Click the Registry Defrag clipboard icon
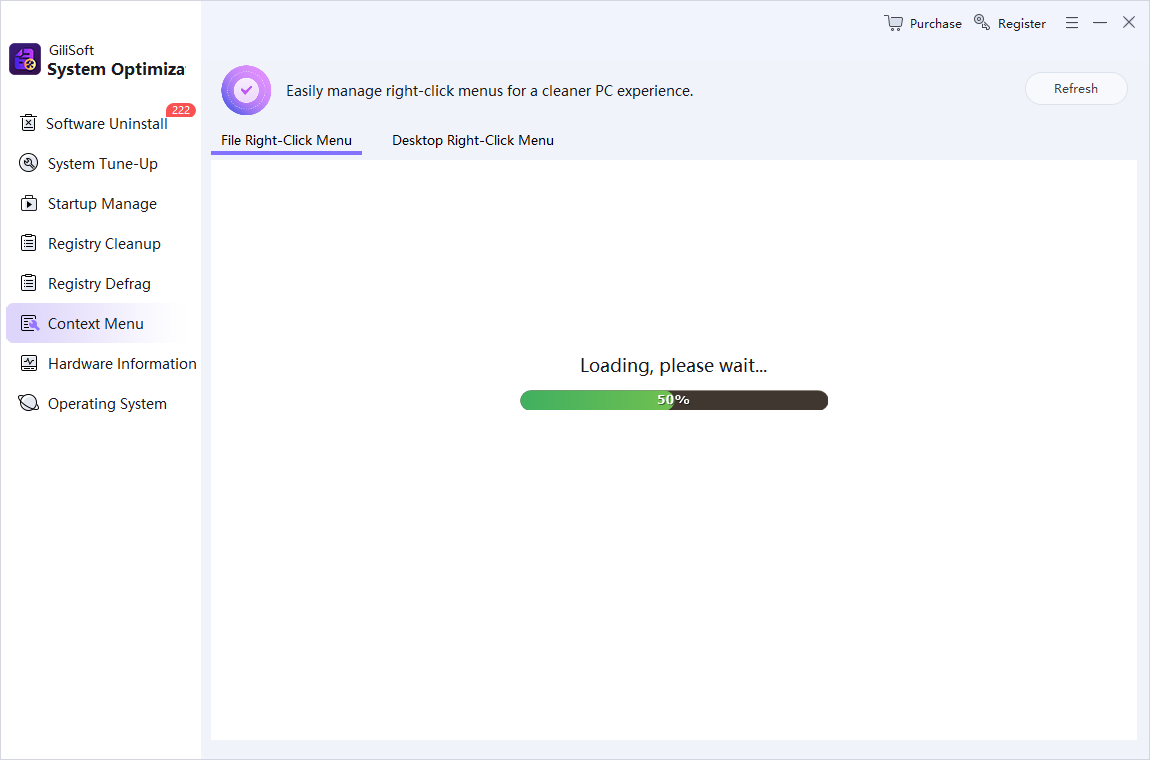Viewport: 1150px width, 760px height. click(x=29, y=283)
